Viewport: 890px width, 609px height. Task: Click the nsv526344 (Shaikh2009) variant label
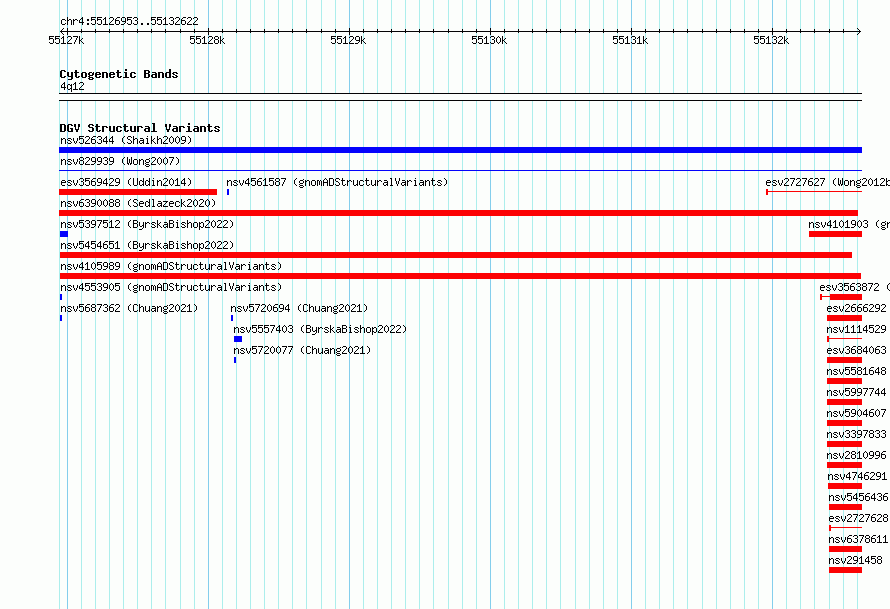click(126, 140)
